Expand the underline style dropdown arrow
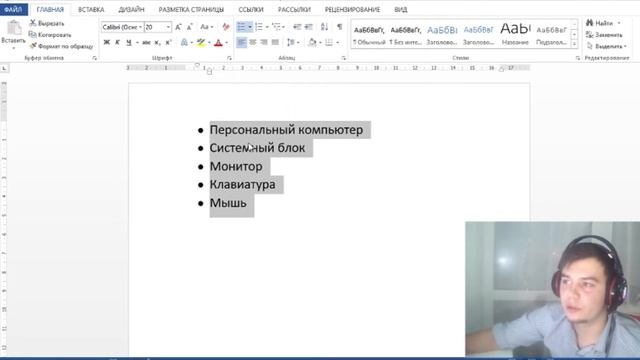The width and height of the screenshot is (640, 360). 137,42
